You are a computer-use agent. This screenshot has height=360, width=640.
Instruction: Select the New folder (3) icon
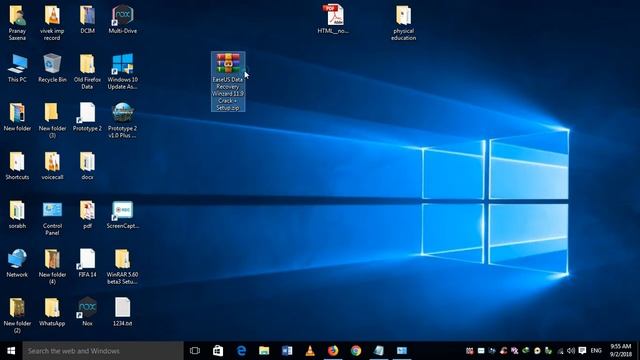52,120
